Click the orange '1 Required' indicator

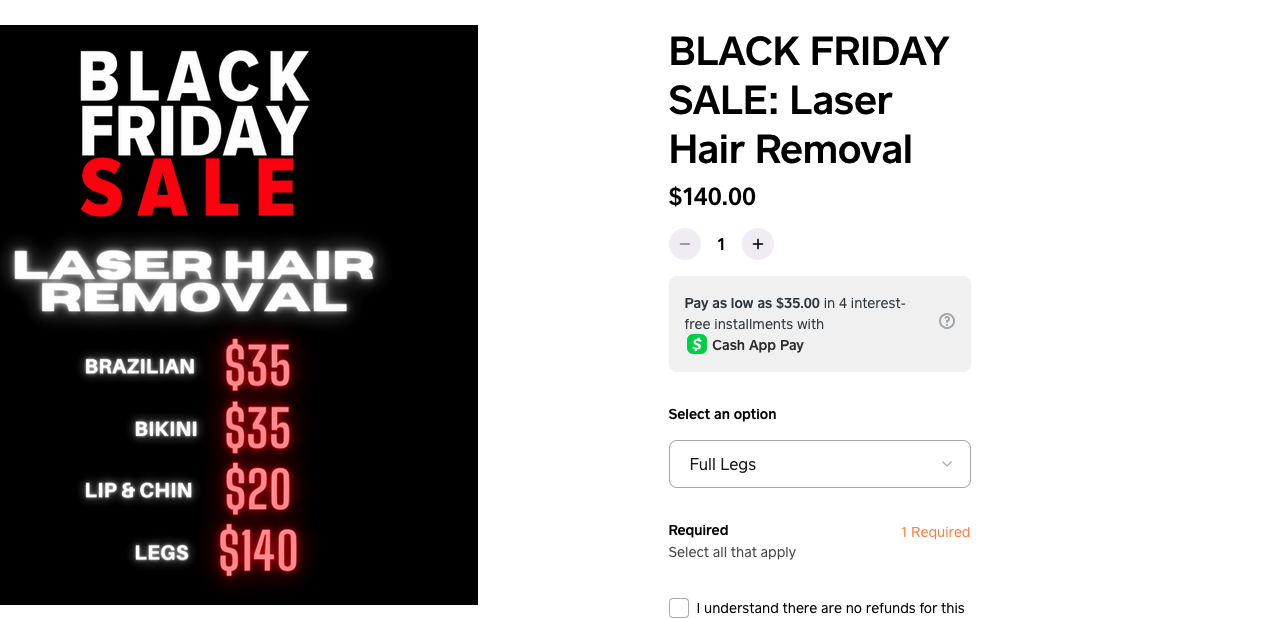(x=935, y=532)
